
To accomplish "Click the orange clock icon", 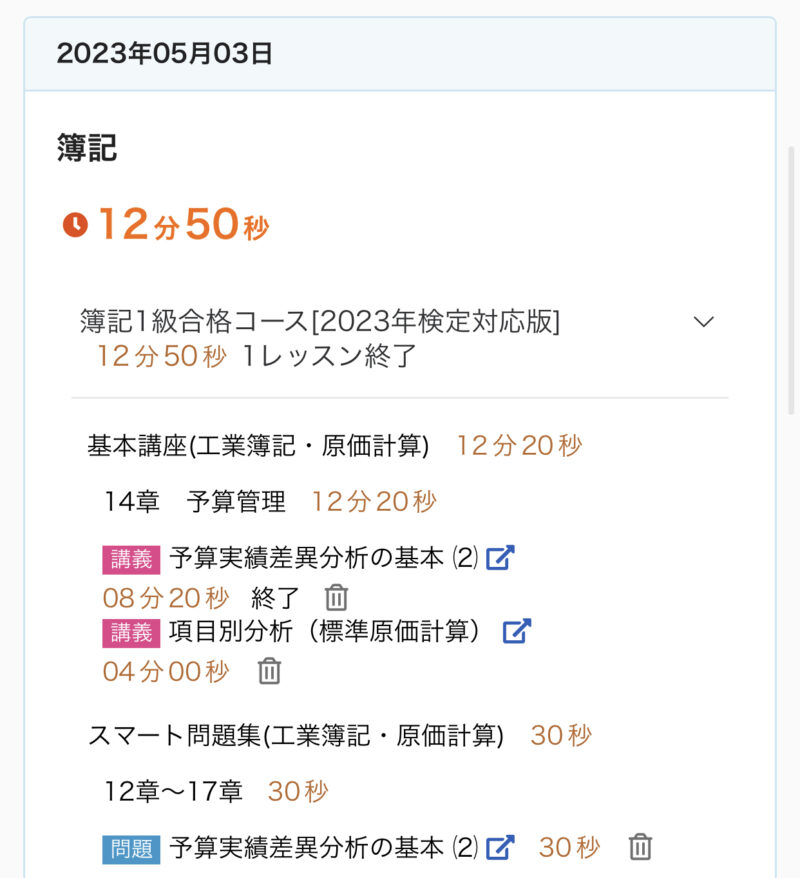I will click(x=75, y=225).
